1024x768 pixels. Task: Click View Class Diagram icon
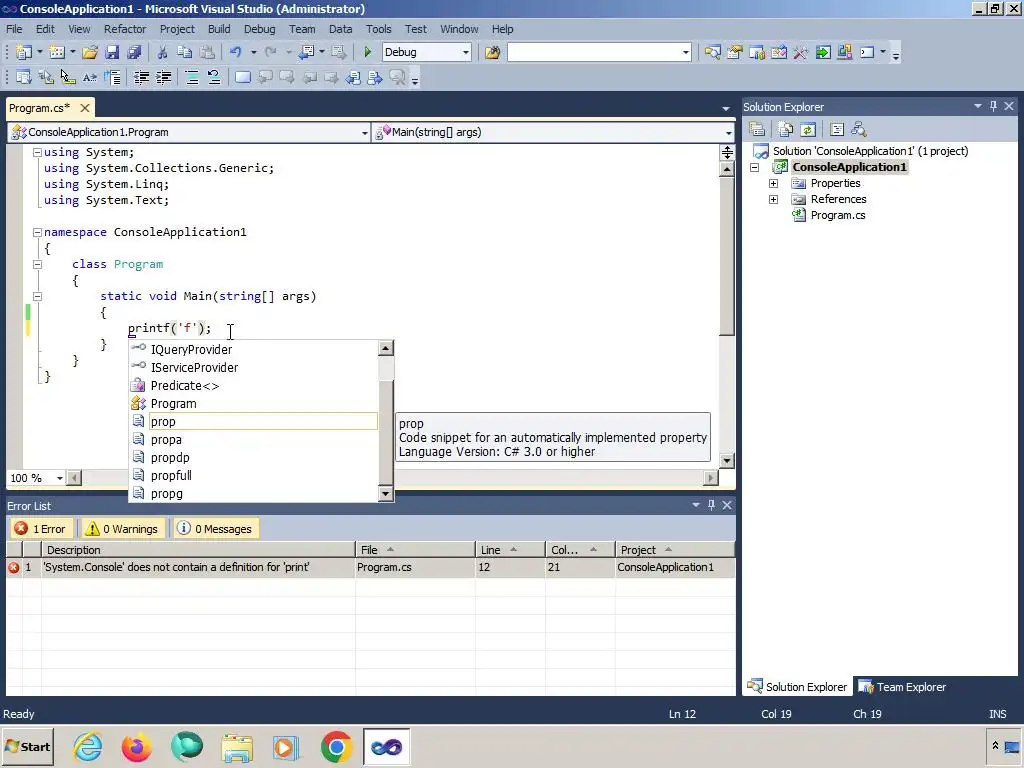[859, 129]
